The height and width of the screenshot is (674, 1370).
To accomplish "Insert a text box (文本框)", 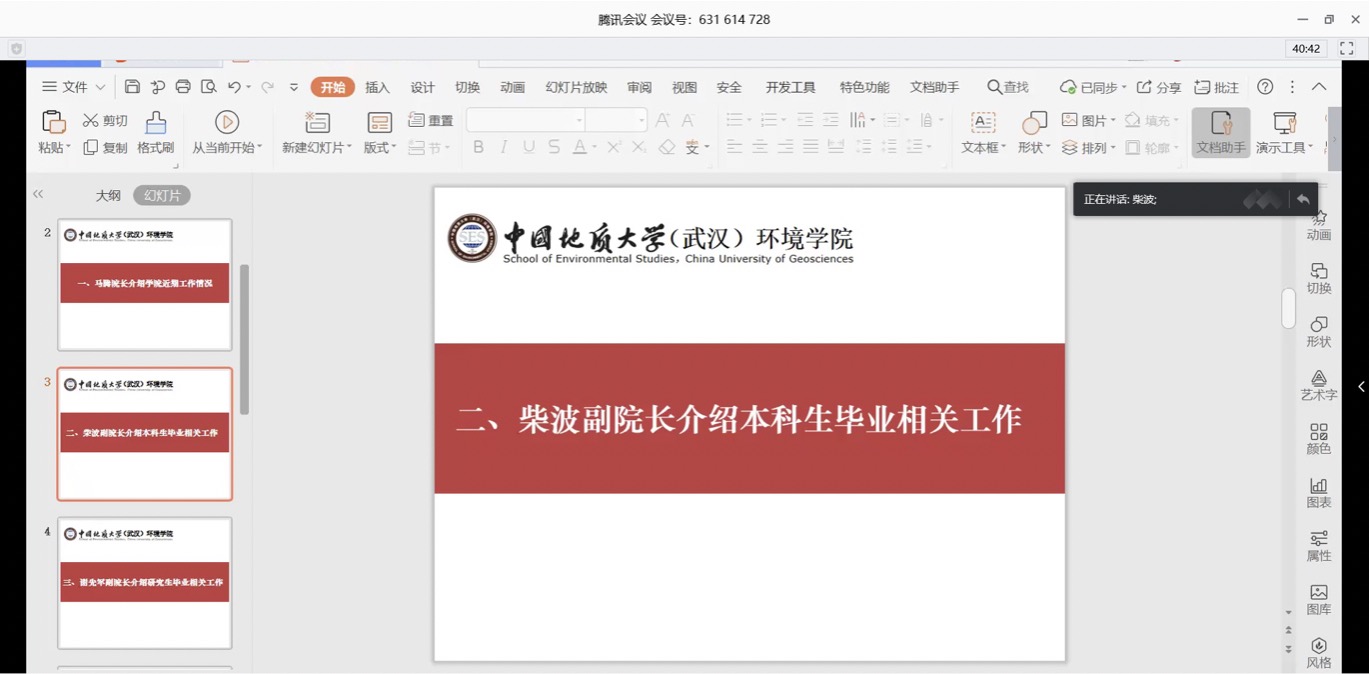I will [983, 132].
